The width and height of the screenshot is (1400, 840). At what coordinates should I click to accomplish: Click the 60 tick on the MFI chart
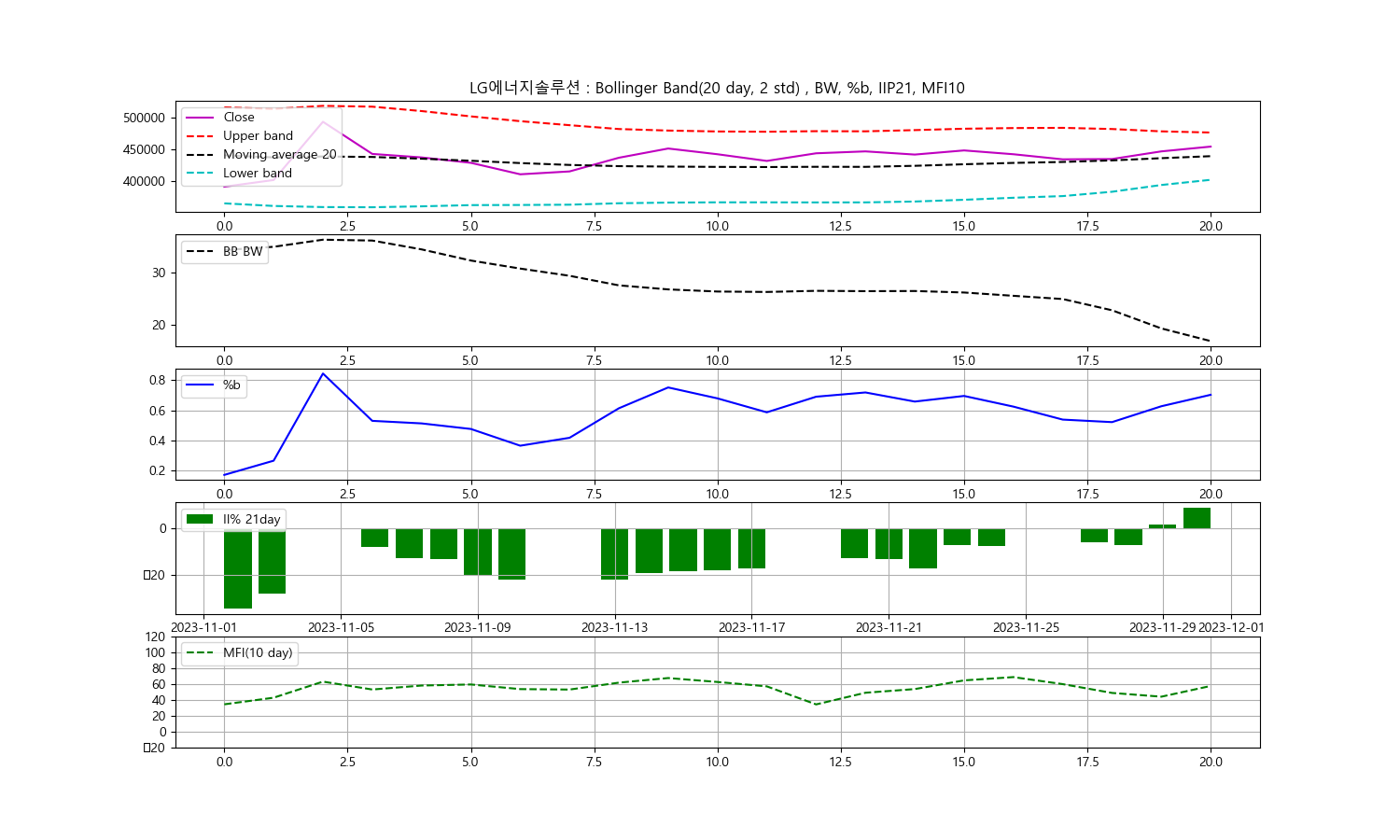pyautogui.click(x=159, y=684)
